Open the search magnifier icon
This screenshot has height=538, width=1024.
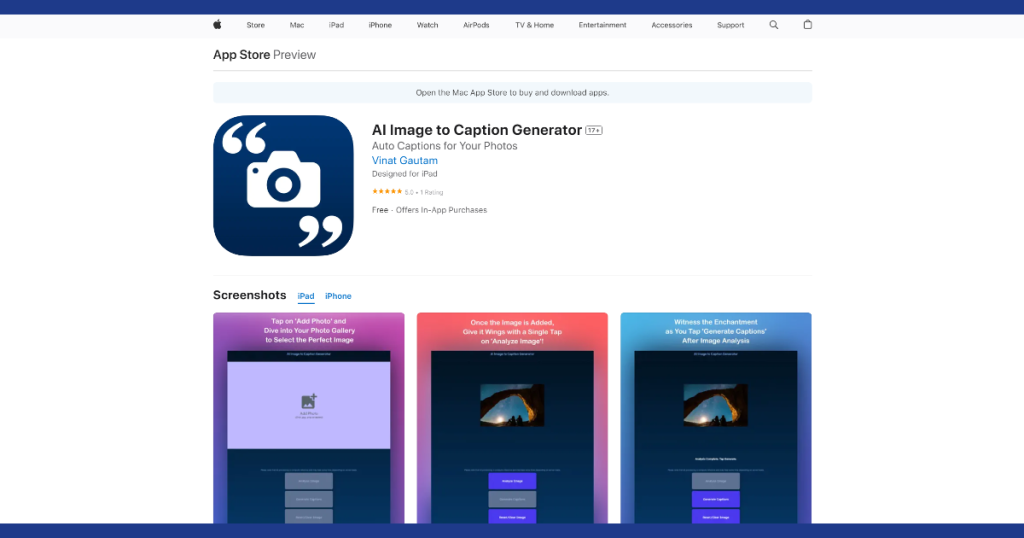point(773,25)
